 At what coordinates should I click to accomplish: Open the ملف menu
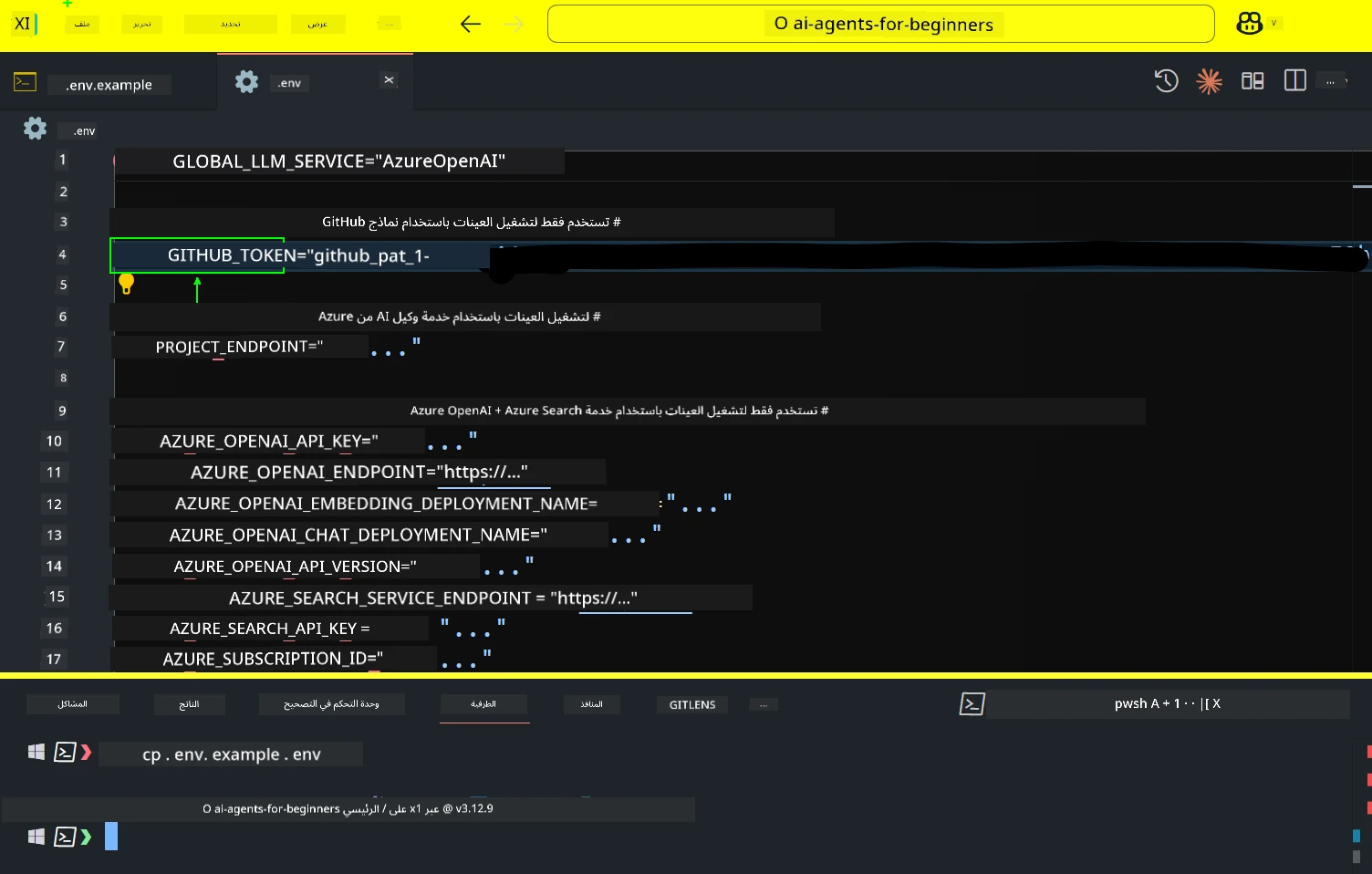[x=82, y=24]
